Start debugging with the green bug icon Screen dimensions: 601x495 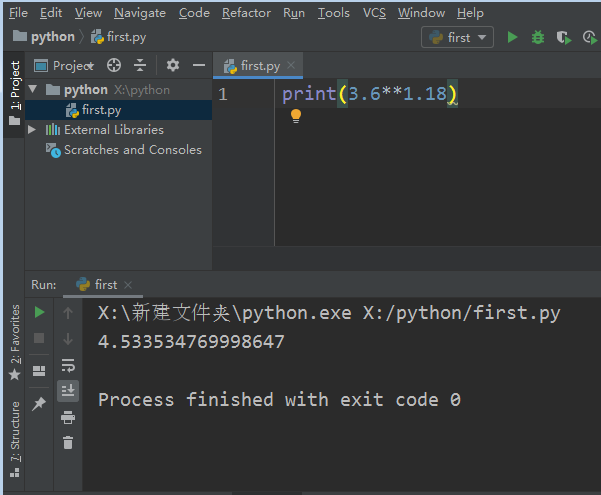point(538,37)
